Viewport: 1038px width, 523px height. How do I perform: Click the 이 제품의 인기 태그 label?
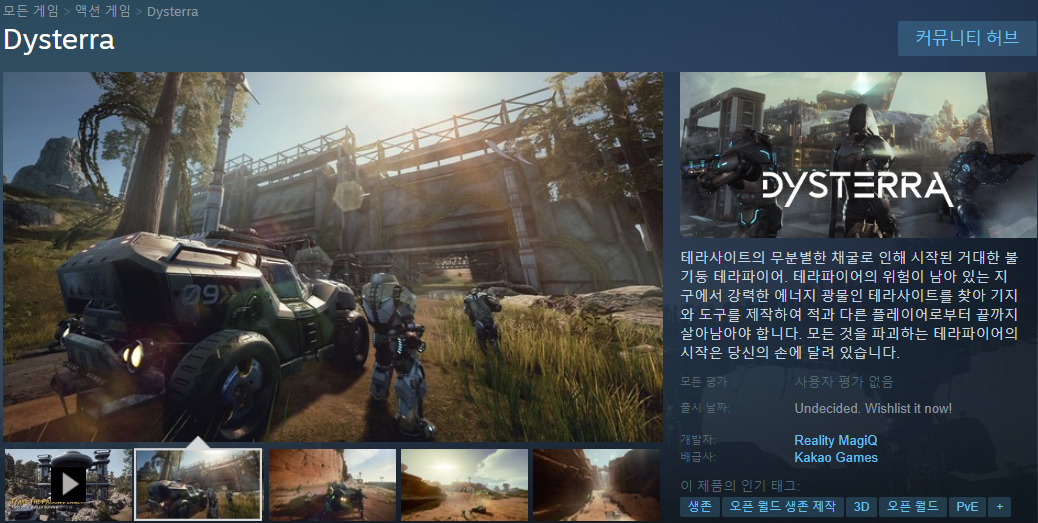740,487
